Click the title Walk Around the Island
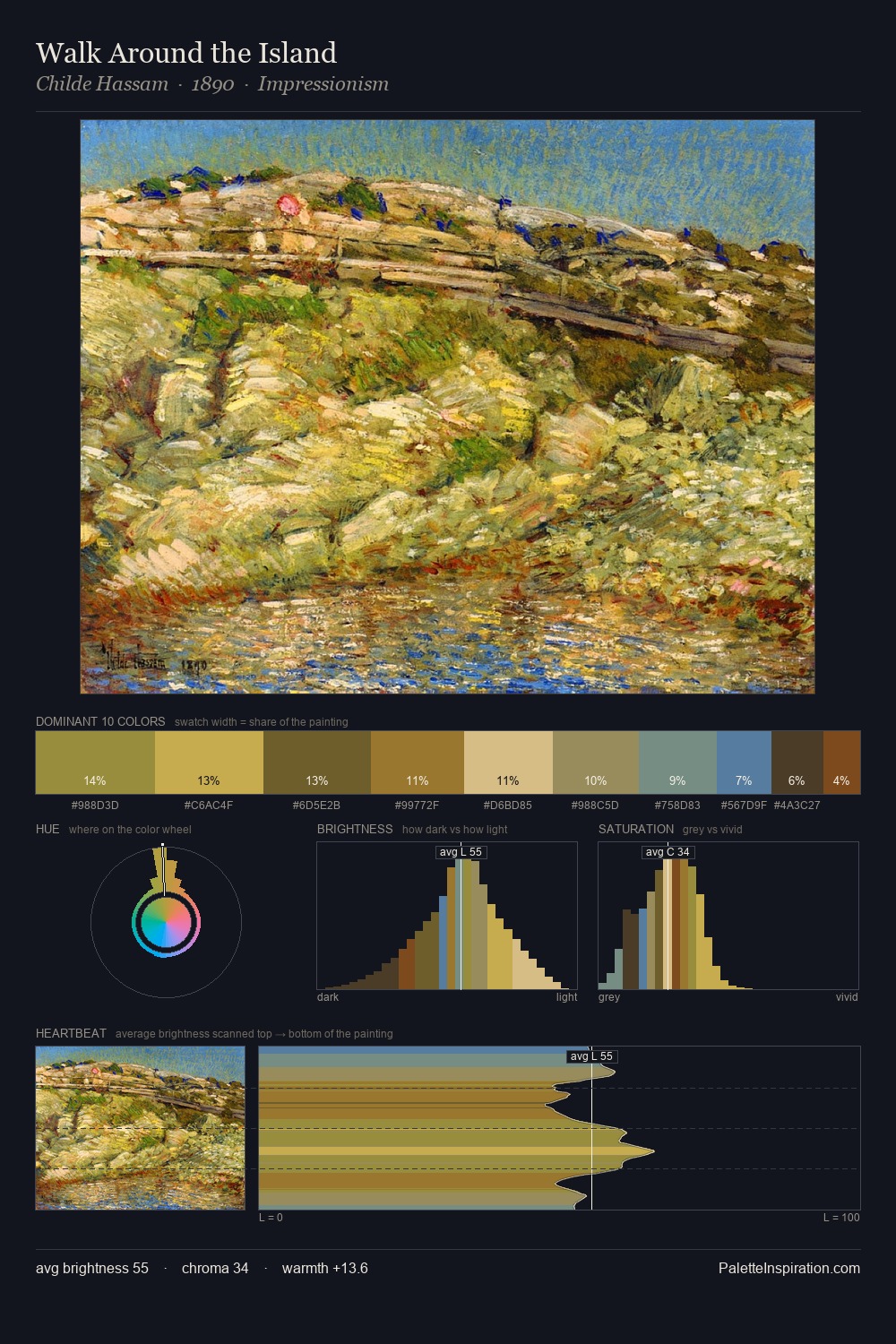This screenshot has height=1344, width=896. (x=186, y=53)
